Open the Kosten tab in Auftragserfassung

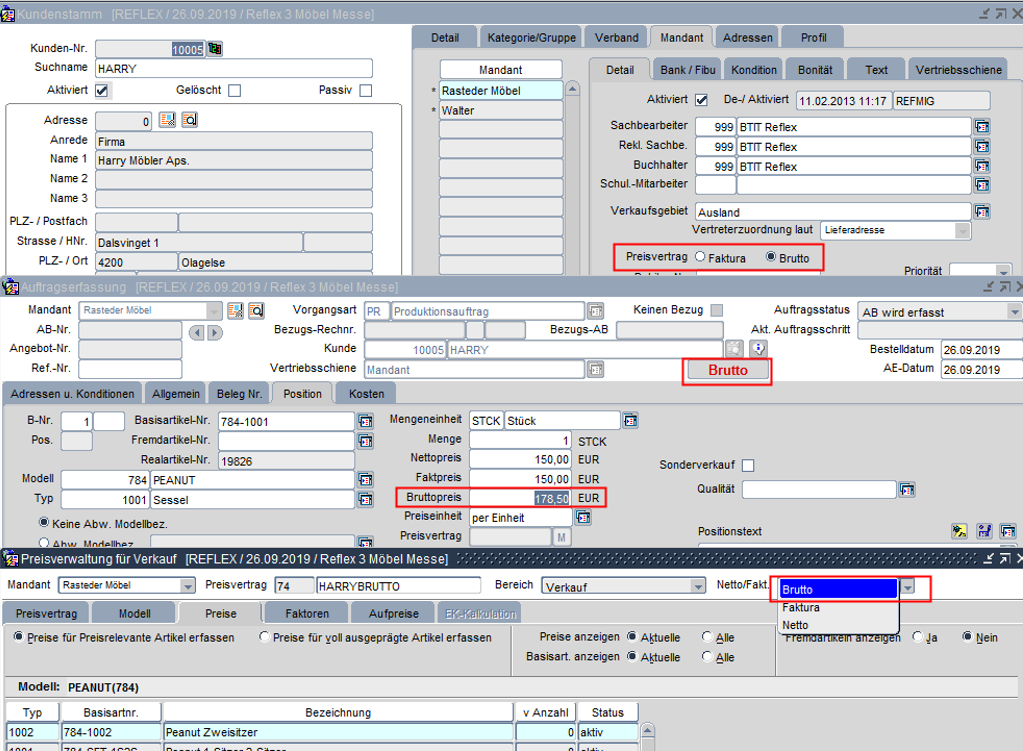pyautogui.click(x=366, y=394)
